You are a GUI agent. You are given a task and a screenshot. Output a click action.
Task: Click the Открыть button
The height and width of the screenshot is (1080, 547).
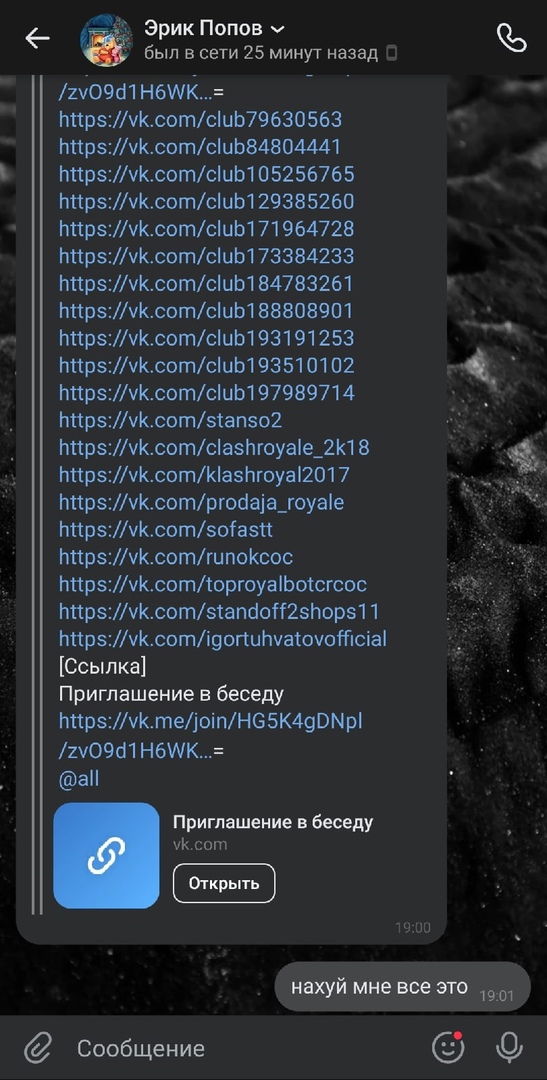point(224,883)
